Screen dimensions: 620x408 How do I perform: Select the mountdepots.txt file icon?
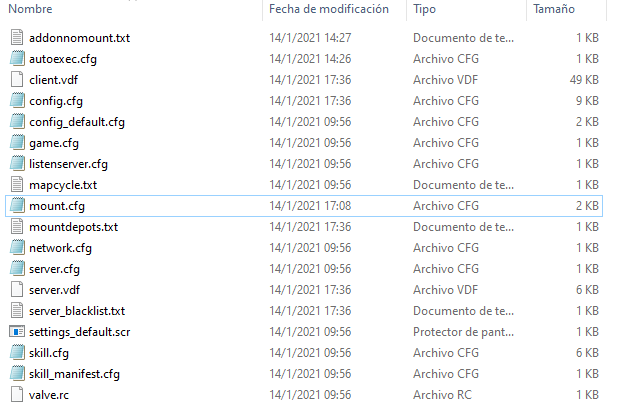pos(17,227)
